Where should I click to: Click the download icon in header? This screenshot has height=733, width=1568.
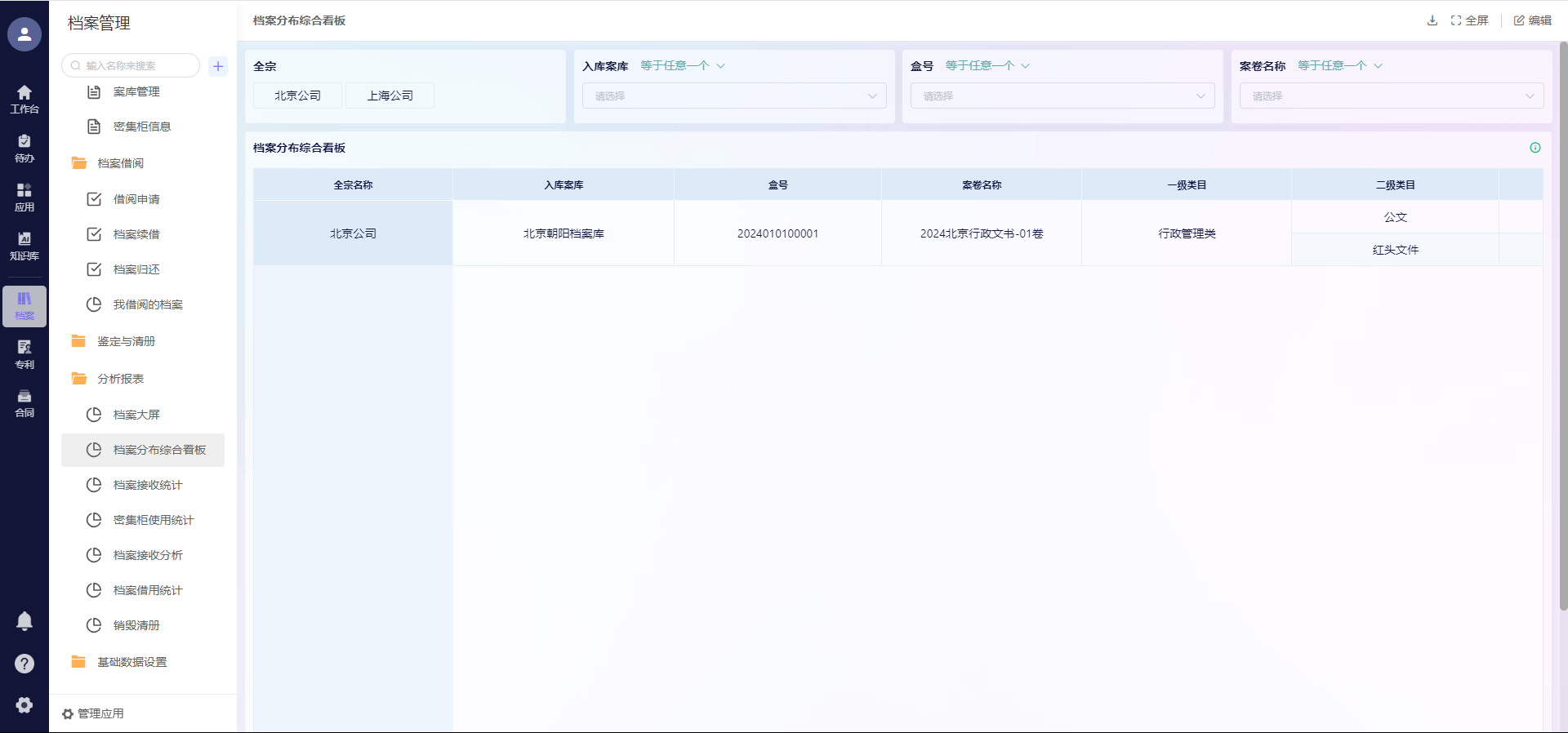point(1432,20)
